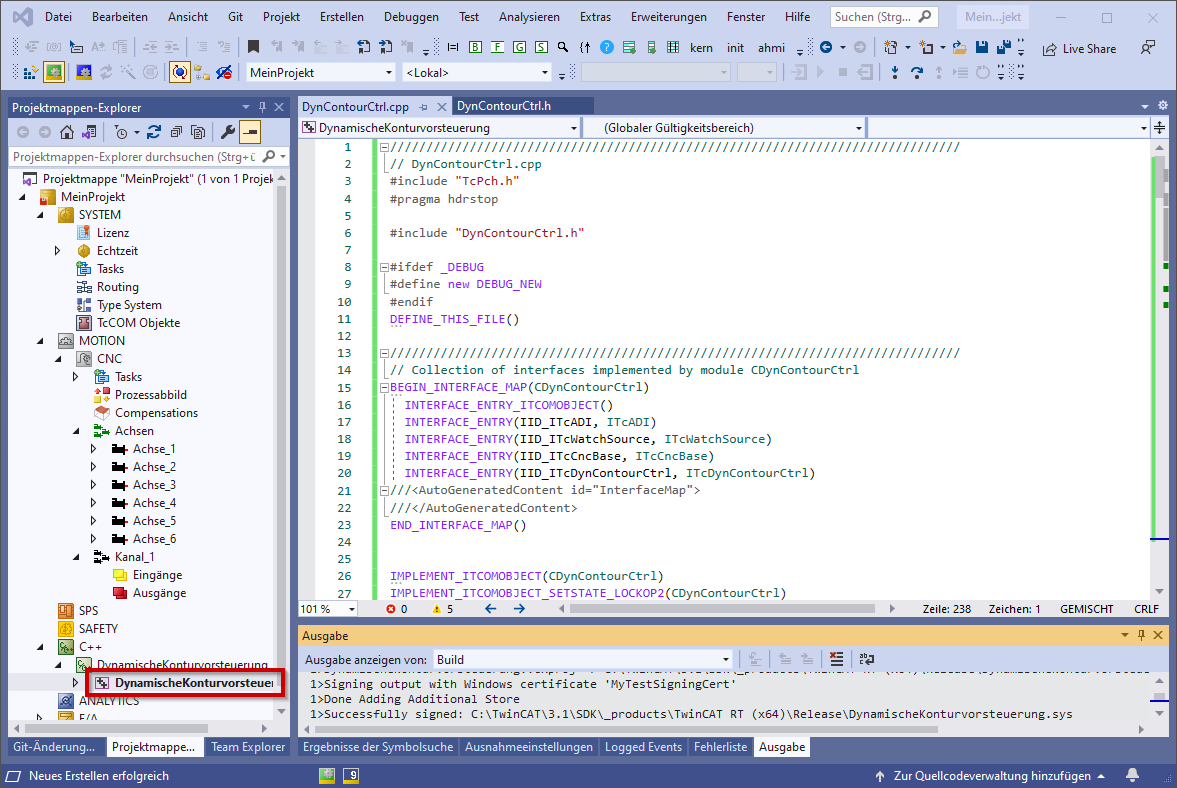
Task: Toggle the bookmark icon in the toolbar
Action: click(254, 47)
